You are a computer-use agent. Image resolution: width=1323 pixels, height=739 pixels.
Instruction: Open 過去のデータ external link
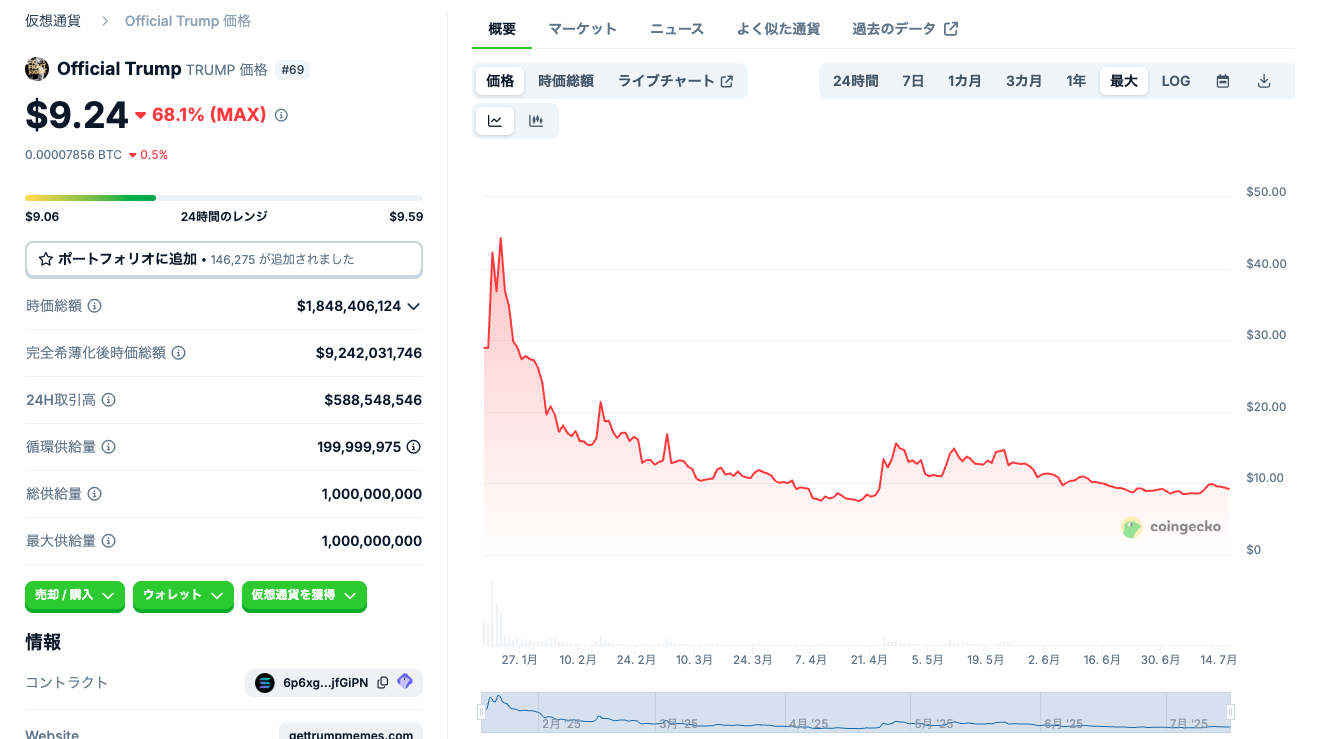904,29
